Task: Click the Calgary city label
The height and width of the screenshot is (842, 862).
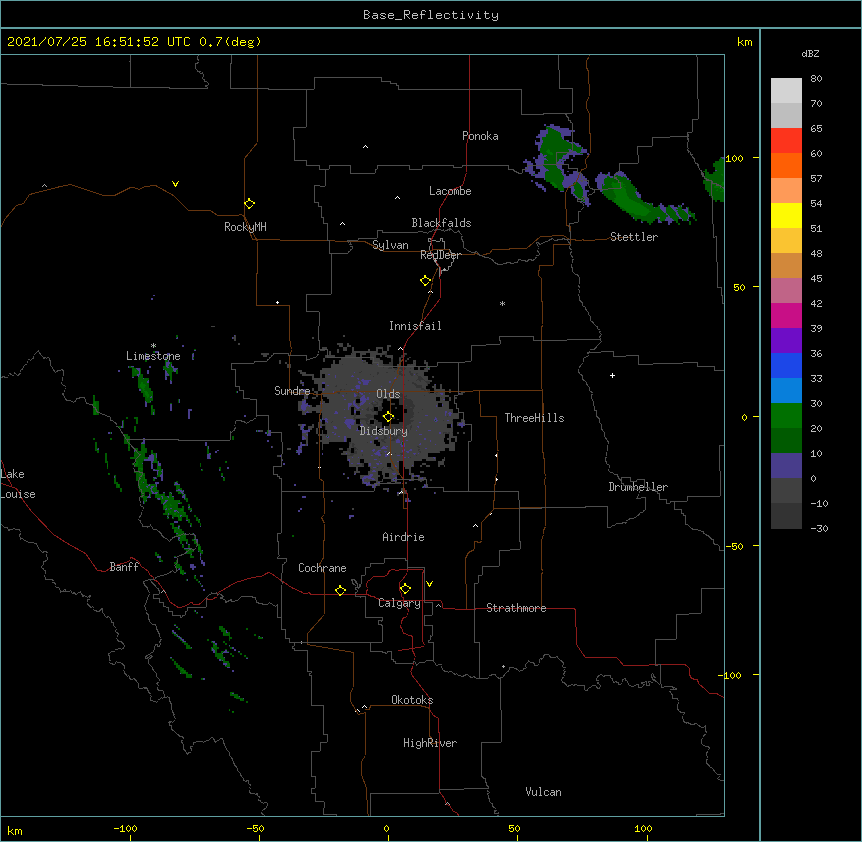Action: coord(399,603)
